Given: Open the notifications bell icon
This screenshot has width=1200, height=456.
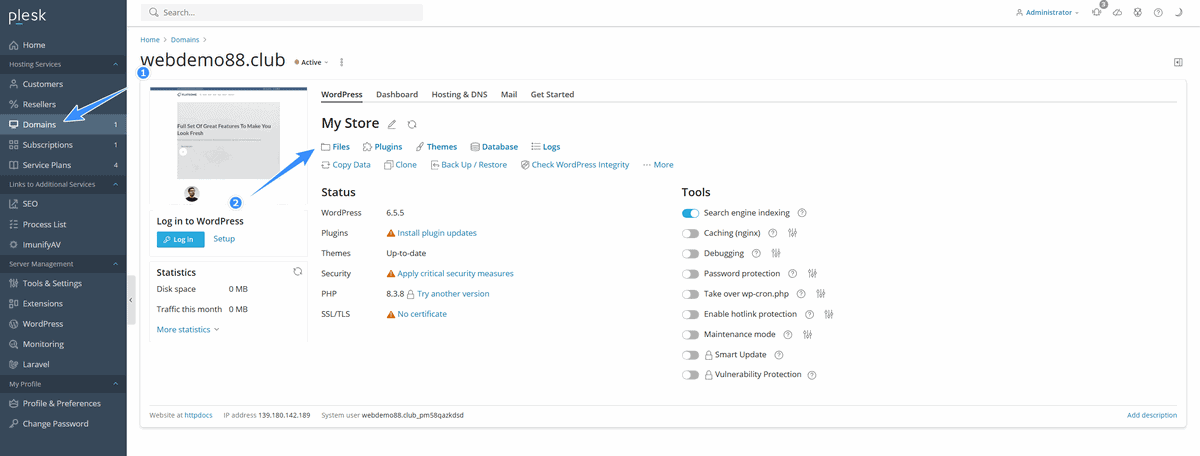Looking at the screenshot, I should point(1097,12).
